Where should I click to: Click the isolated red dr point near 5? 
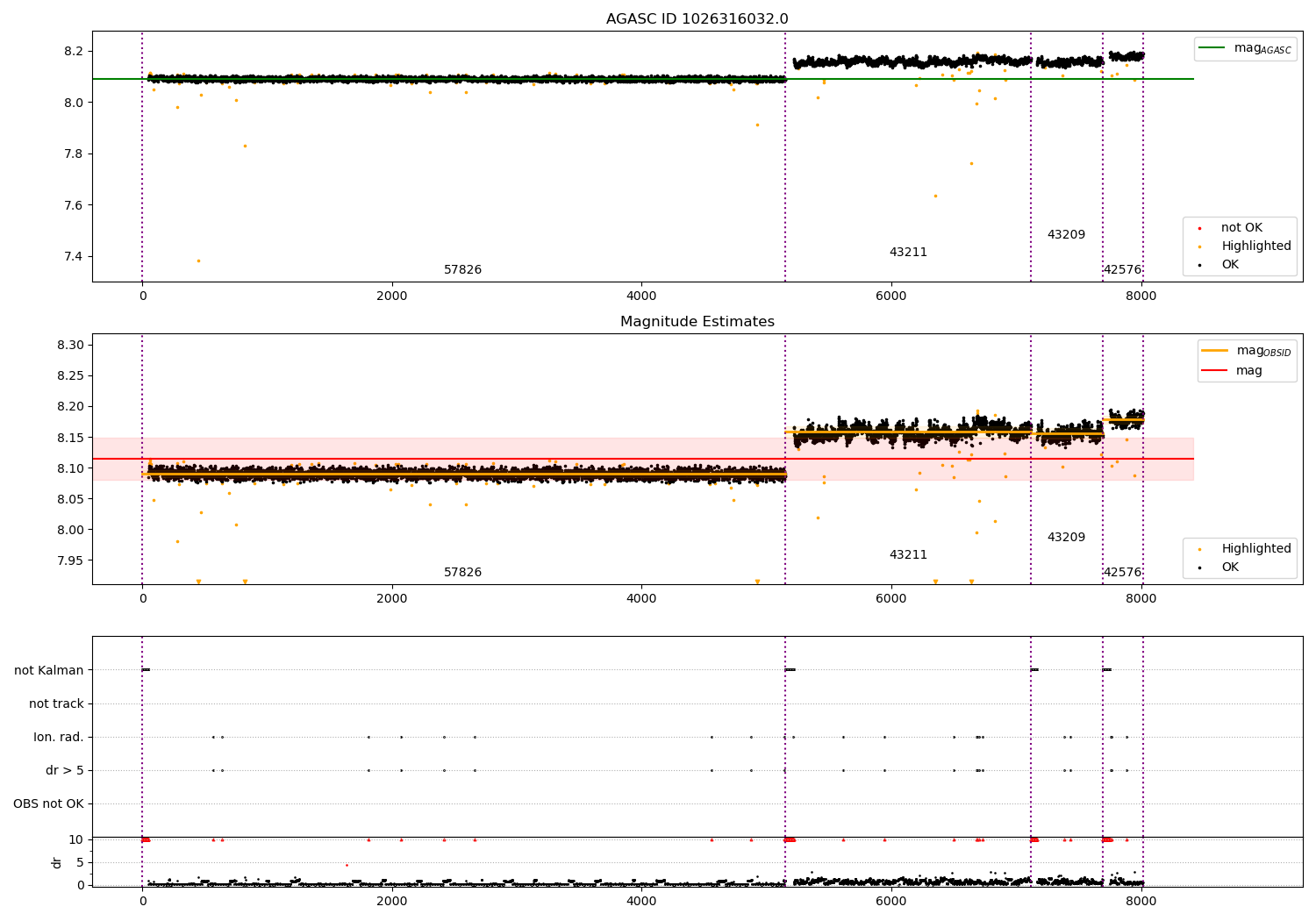point(347,865)
